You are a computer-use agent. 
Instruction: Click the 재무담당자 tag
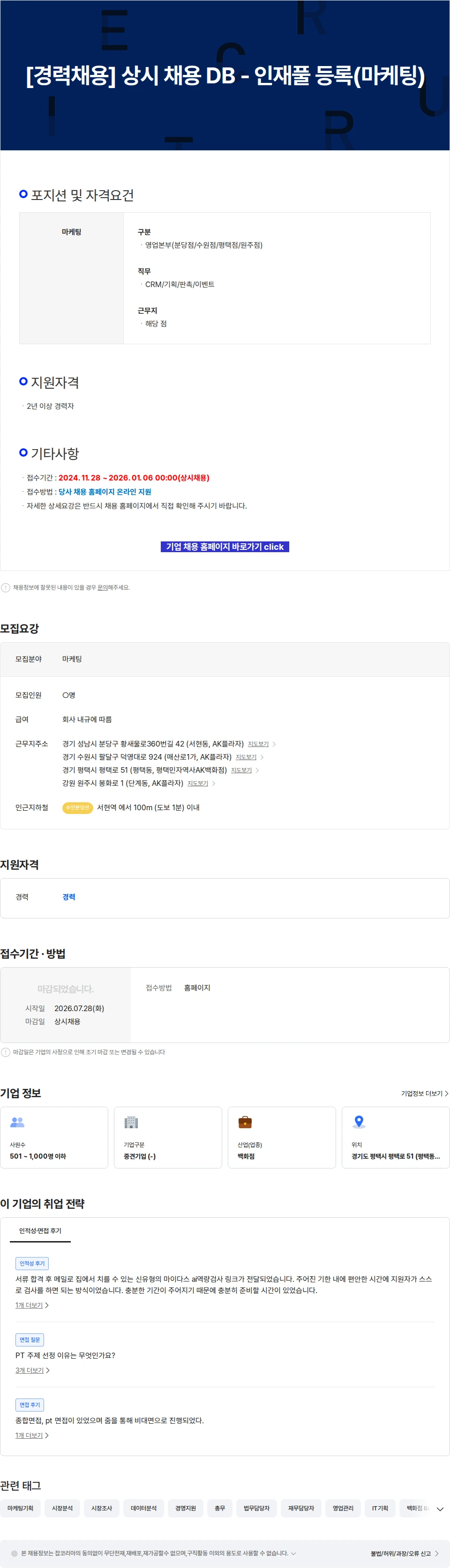point(301,1508)
